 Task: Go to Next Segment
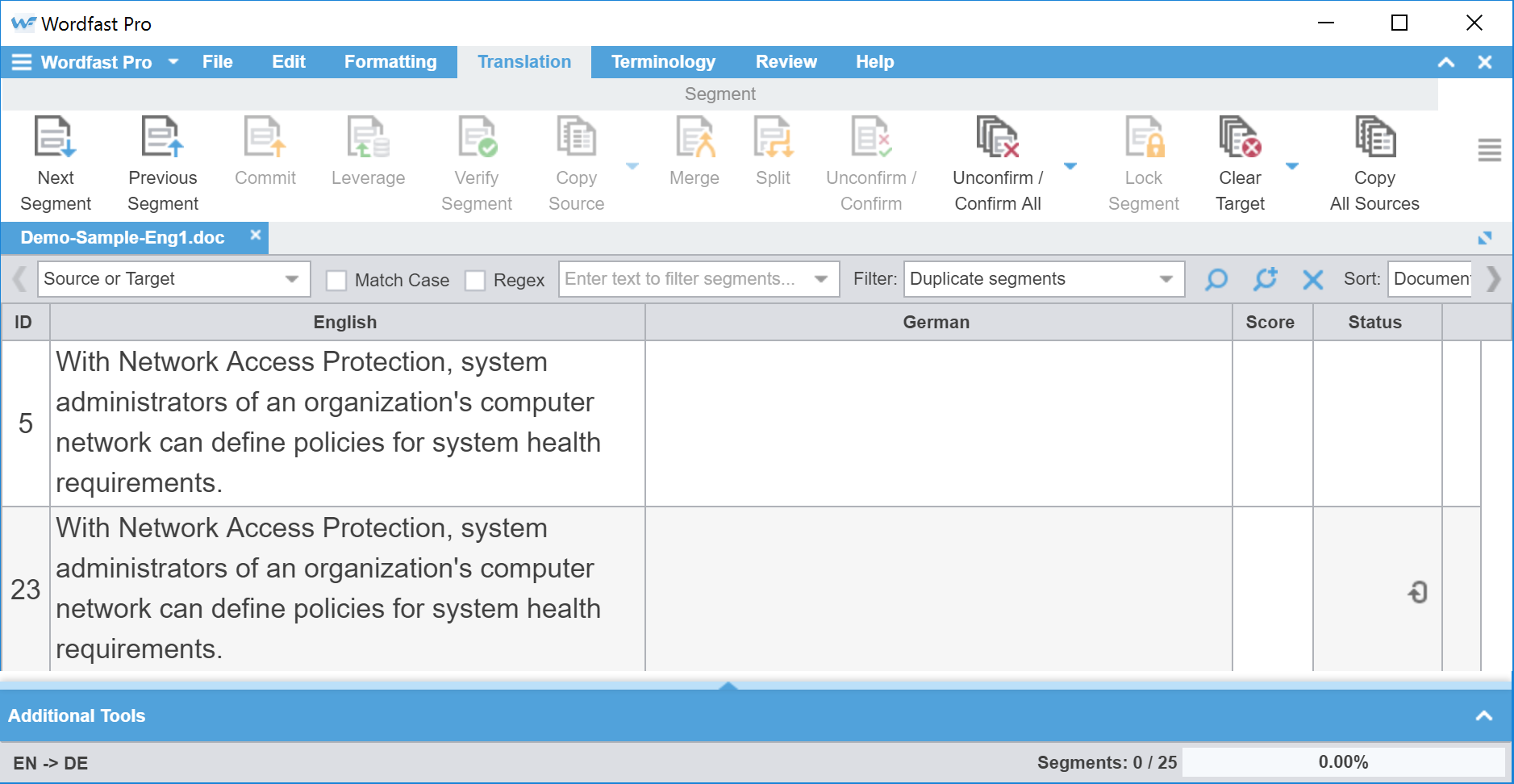click(56, 164)
